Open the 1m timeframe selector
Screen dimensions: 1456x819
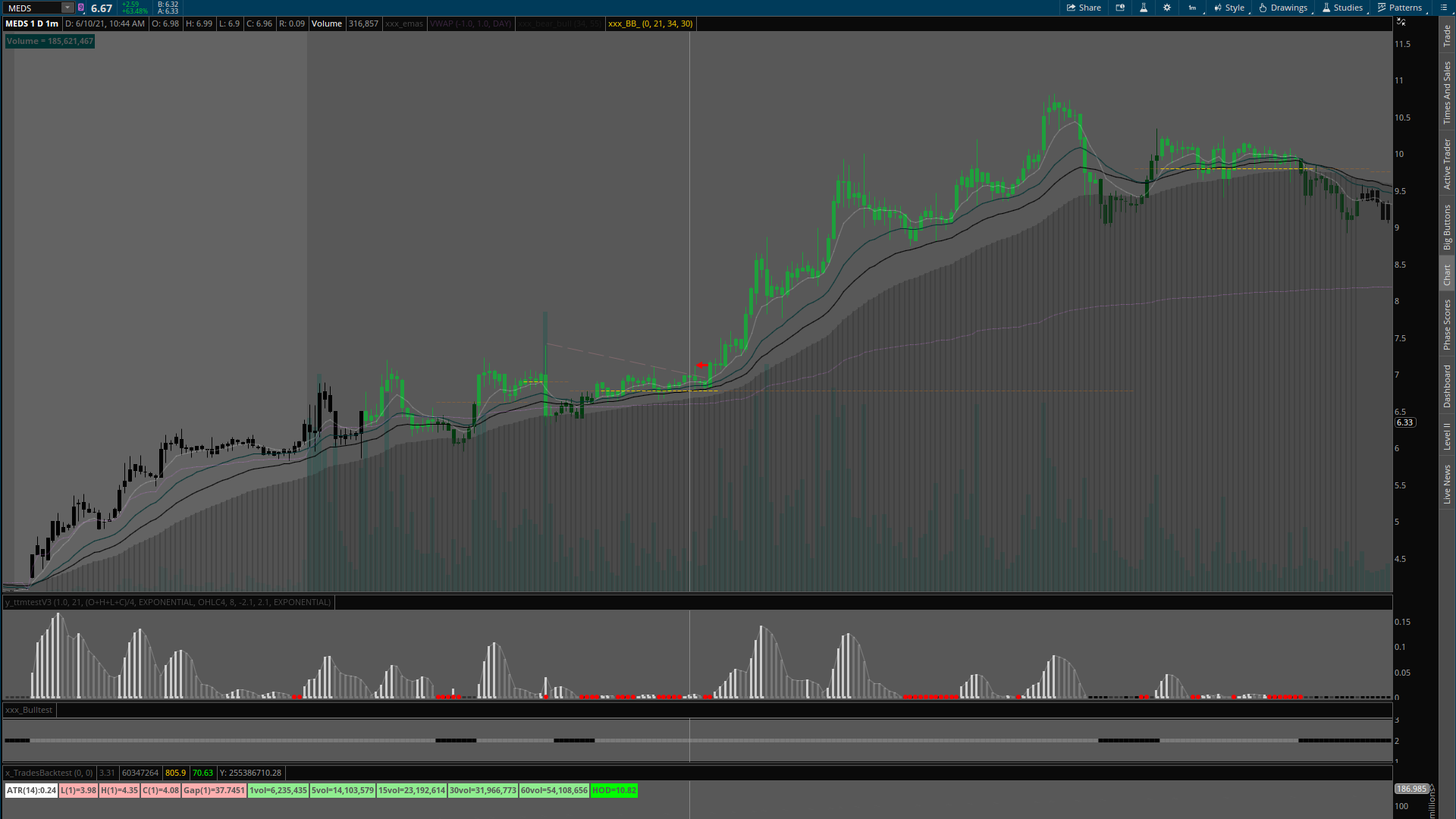click(x=1193, y=8)
